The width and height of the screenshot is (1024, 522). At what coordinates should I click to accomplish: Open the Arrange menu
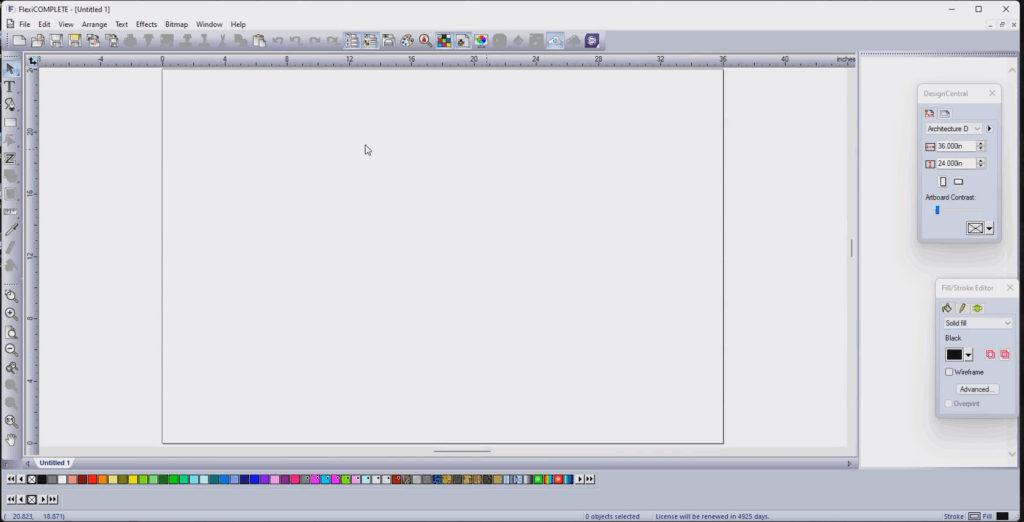(x=94, y=24)
